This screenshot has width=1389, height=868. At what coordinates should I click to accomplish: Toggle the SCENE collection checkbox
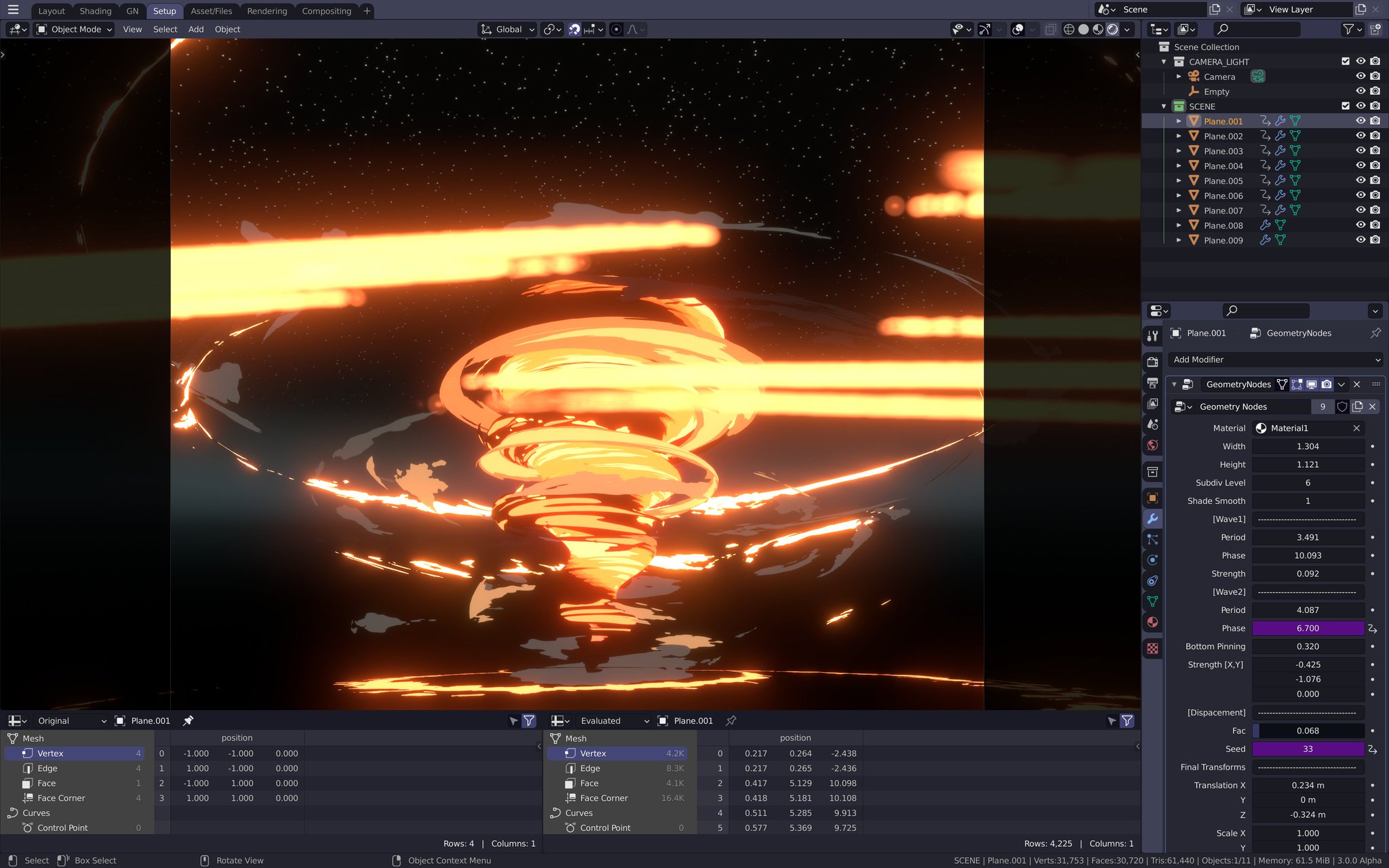(1345, 106)
